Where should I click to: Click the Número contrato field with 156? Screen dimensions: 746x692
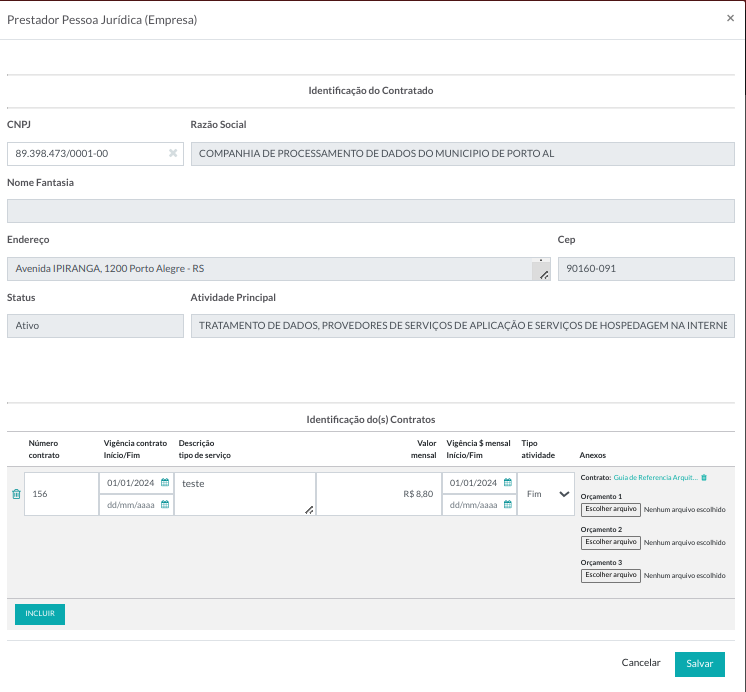[60, 494]
